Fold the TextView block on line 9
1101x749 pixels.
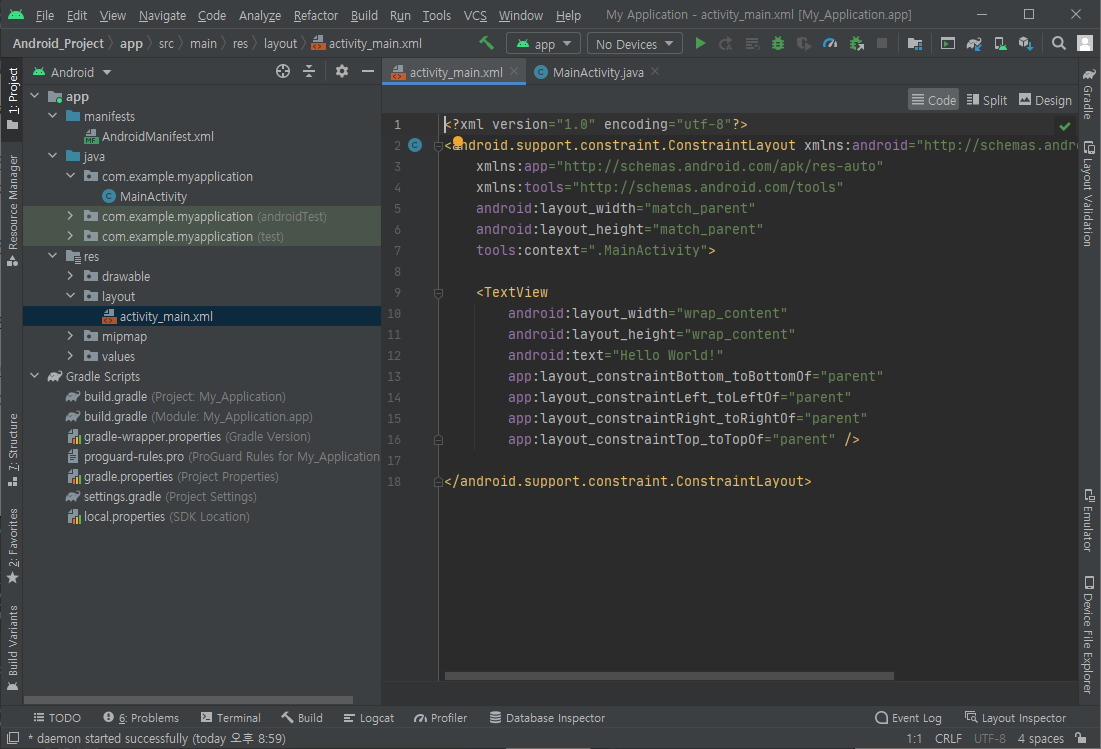438,293
